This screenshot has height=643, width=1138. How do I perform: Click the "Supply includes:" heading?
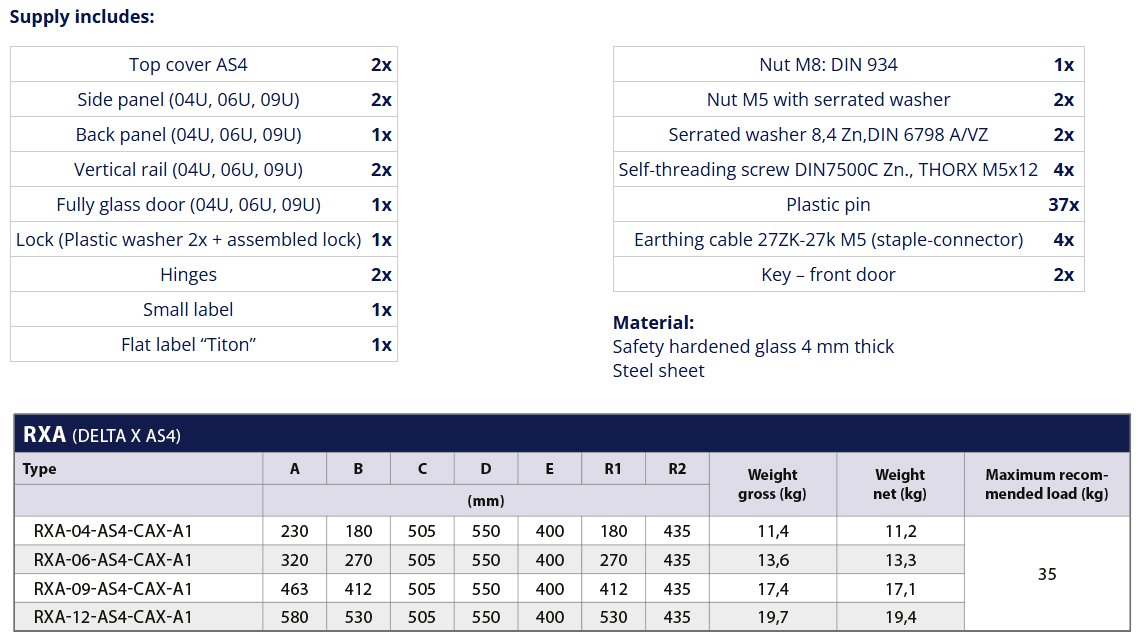[x=82, y=16]
